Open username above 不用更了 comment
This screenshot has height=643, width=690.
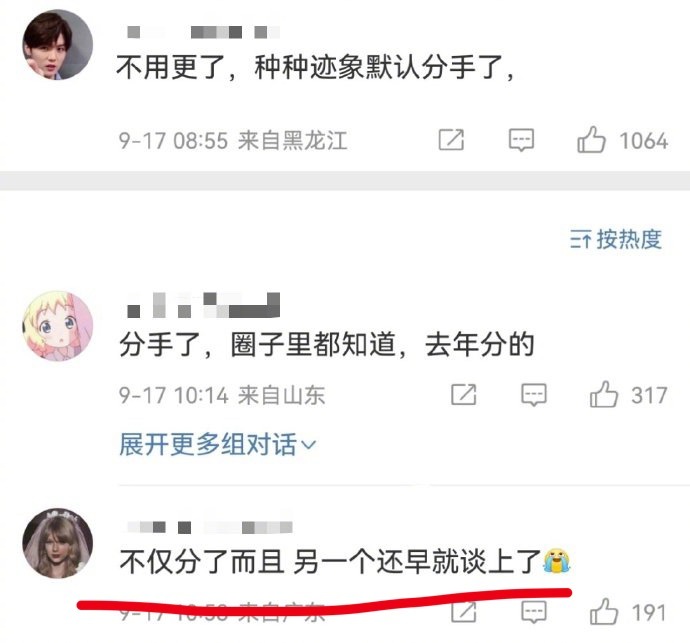coord(203,32)
